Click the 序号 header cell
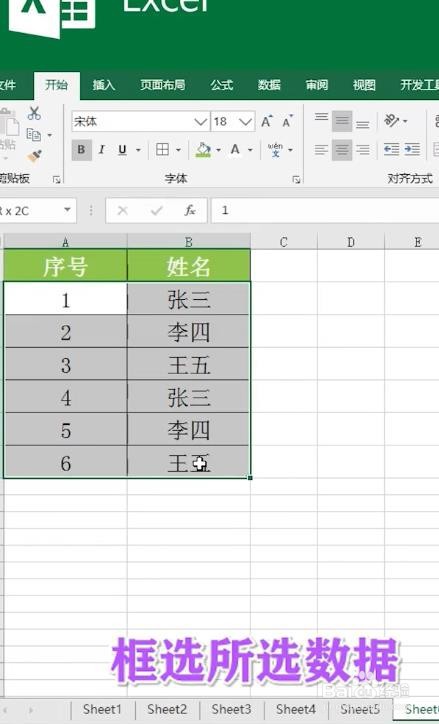The image size is (439, 724). [x=66, y=266]
